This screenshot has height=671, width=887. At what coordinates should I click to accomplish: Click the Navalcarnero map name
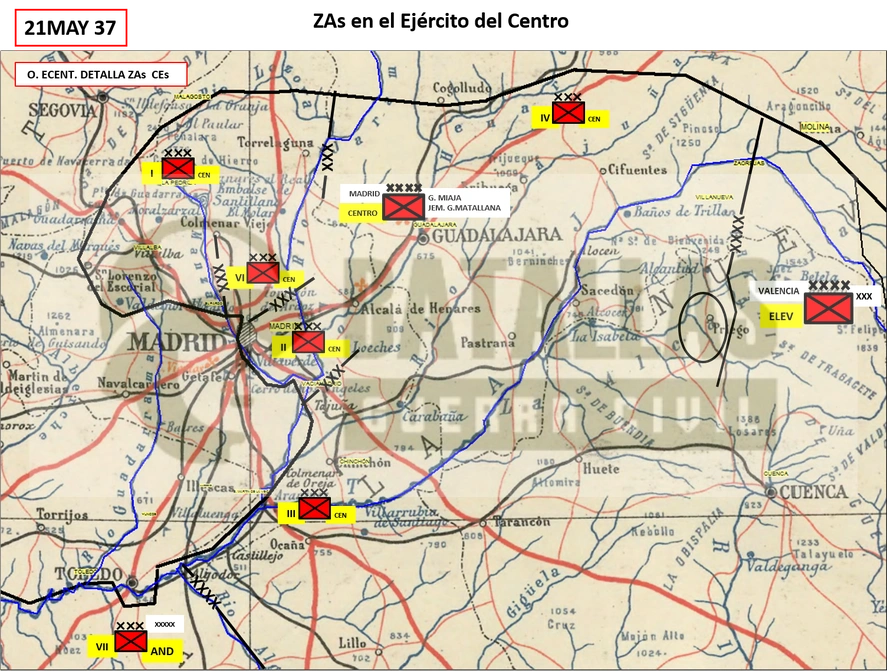(x=139, y=384)
